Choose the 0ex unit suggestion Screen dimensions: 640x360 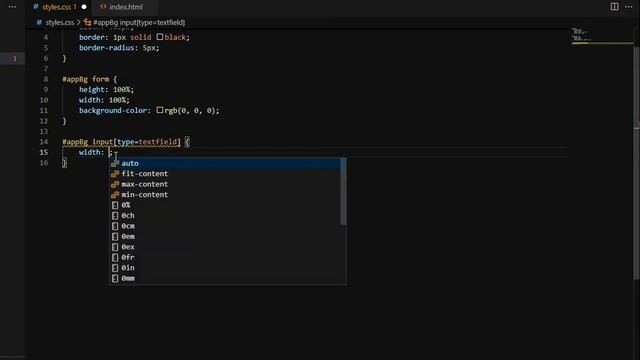225,247
